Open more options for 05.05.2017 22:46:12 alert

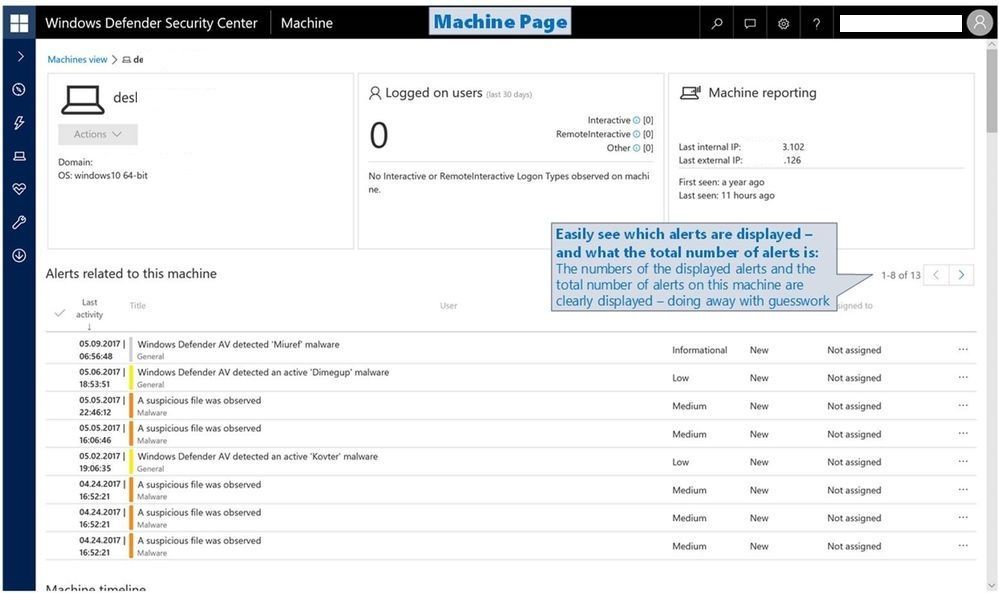[963, 405]
